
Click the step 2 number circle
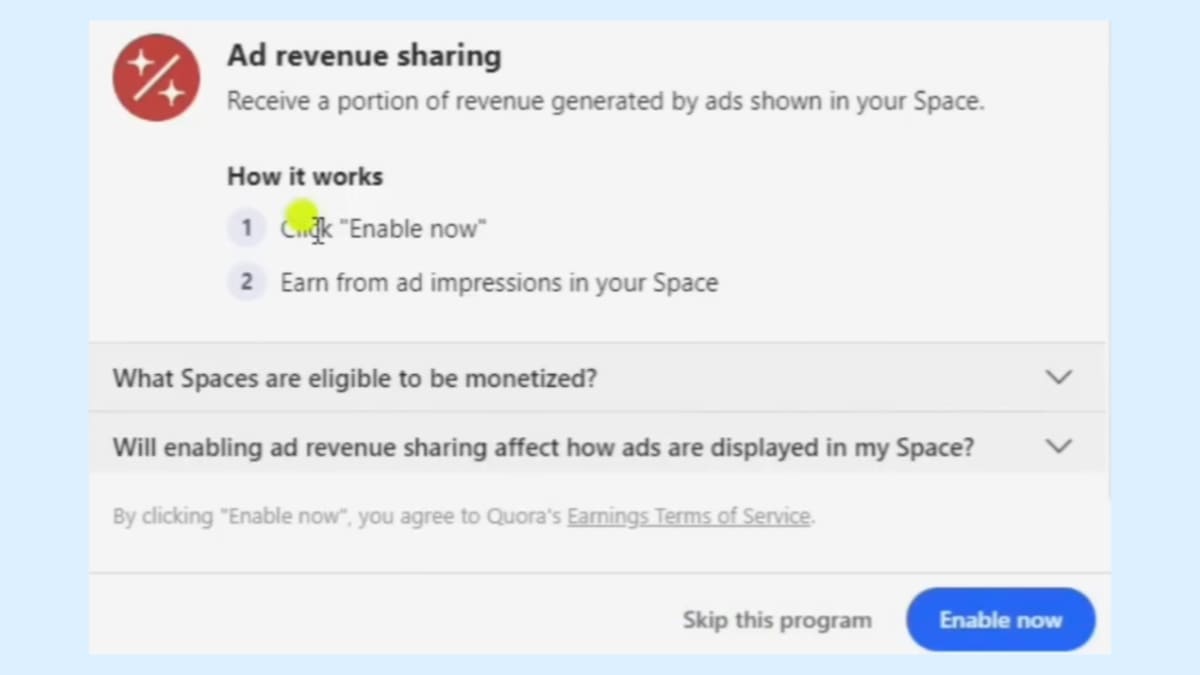(x=246, y=282)
